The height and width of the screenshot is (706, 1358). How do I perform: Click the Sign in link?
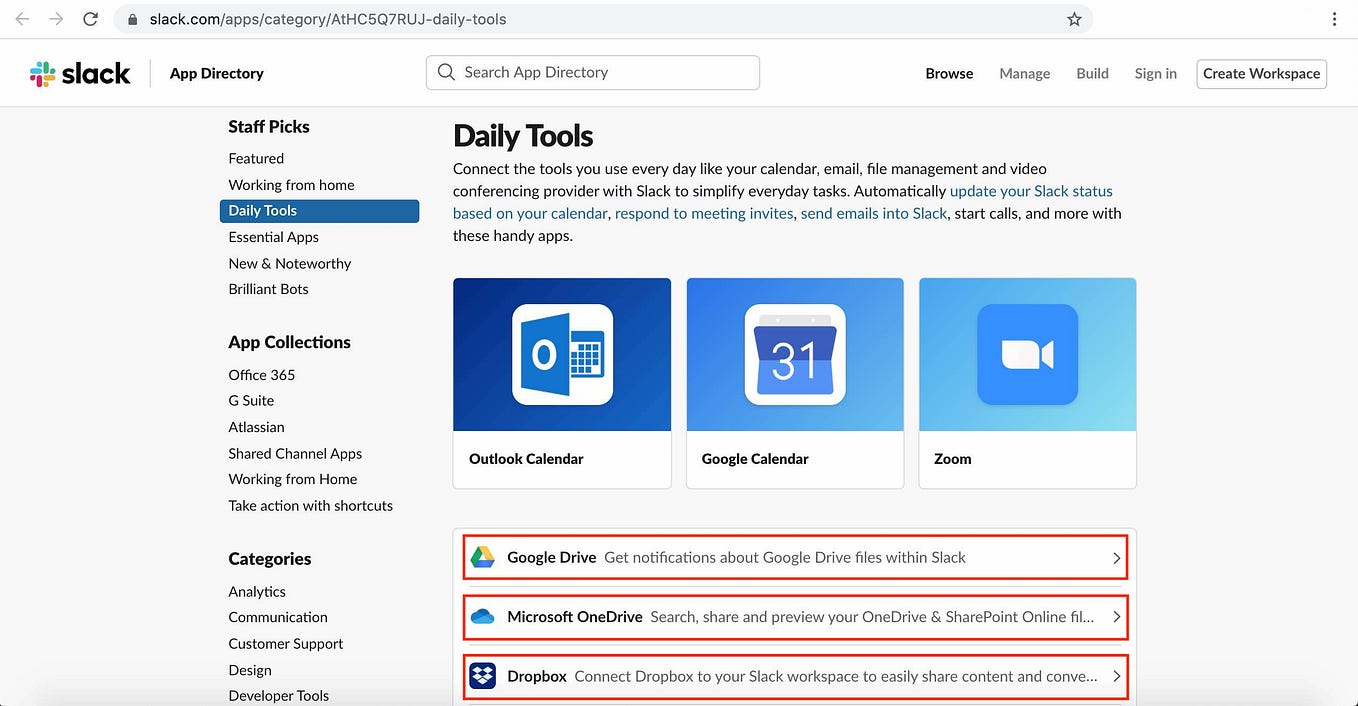tap(1155, 73)
